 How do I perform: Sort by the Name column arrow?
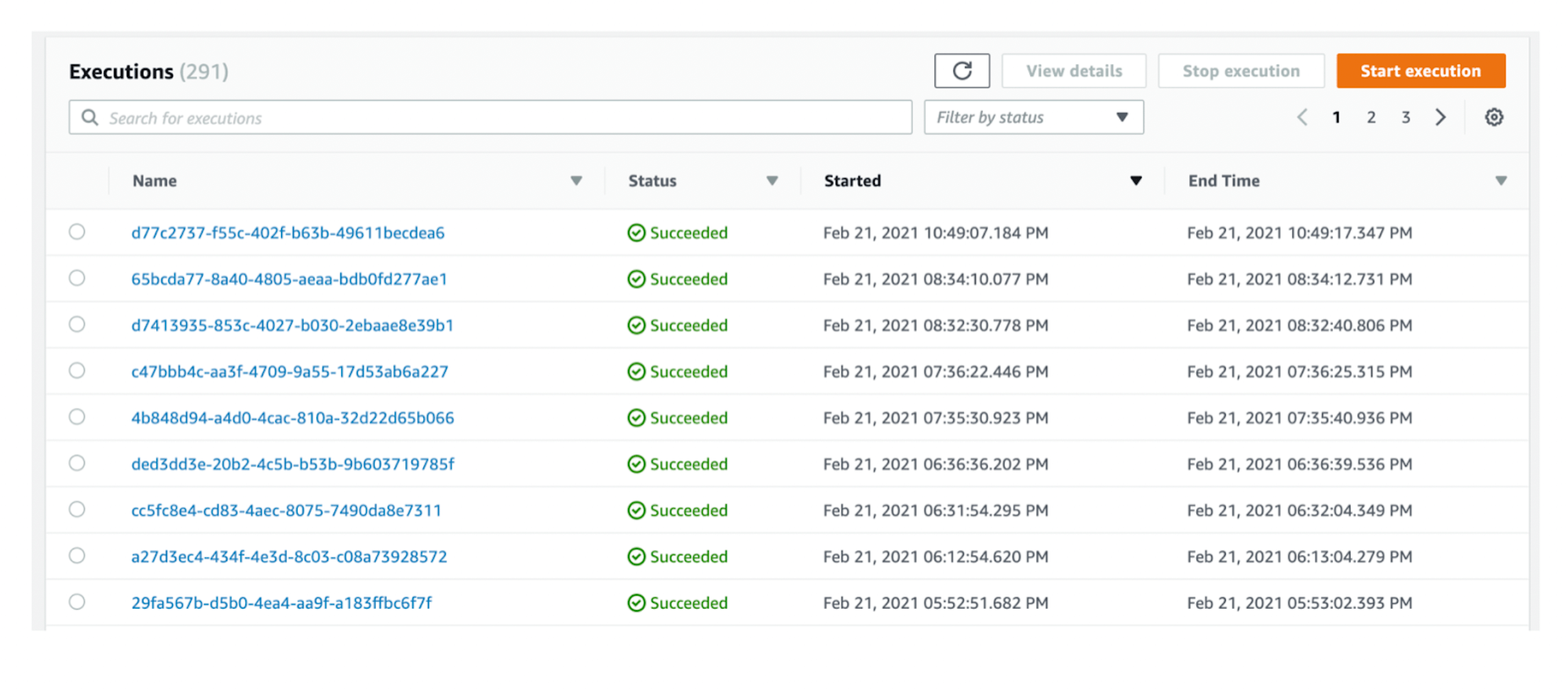point(576,181)
